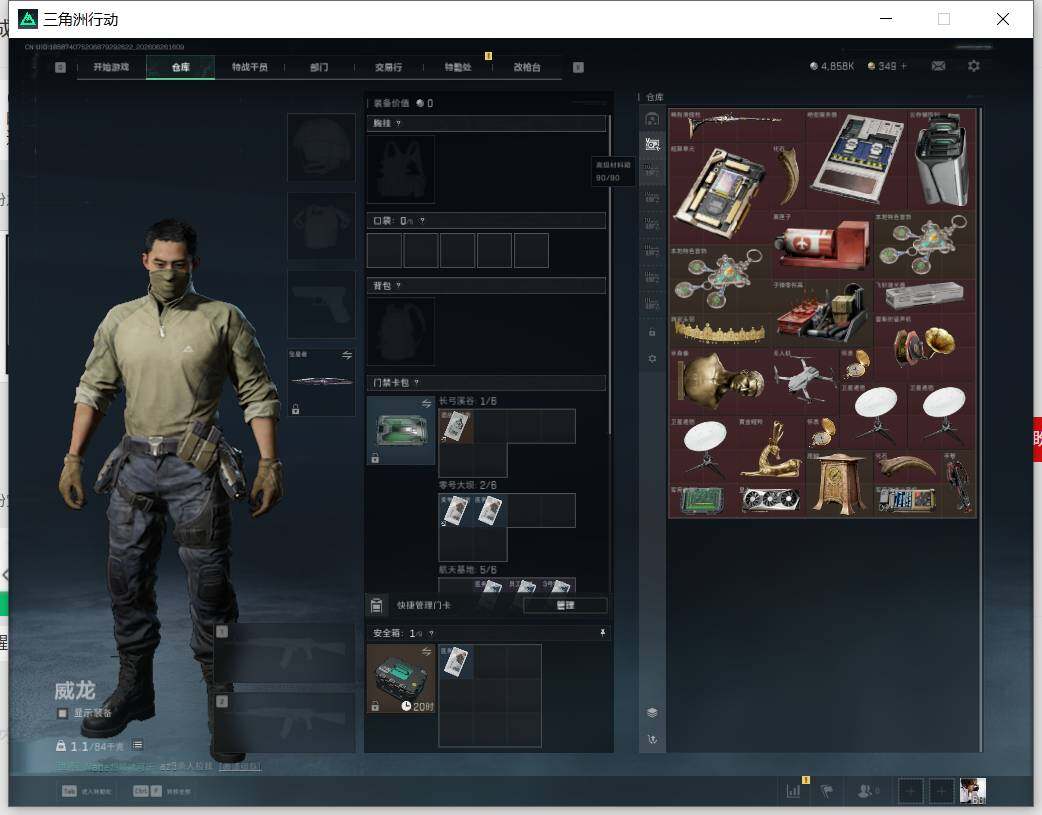Click the left arrow beside 开始游戏
The image size is (1042, 815).
[x=60, y=67]
